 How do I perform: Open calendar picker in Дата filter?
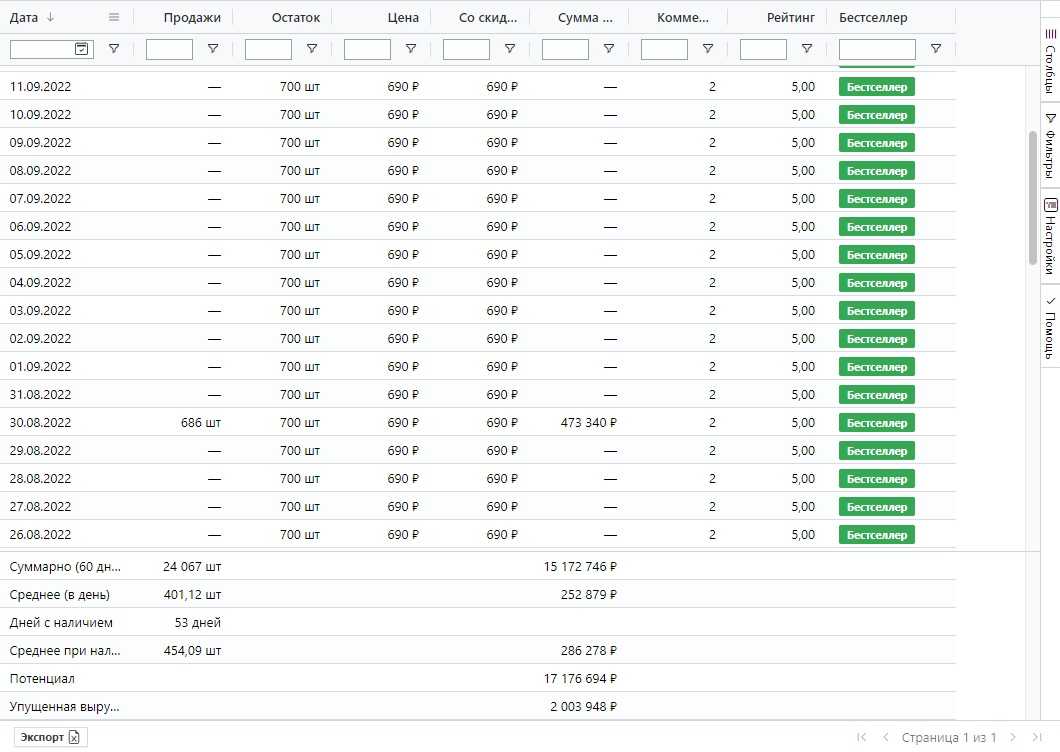(82, 49)
